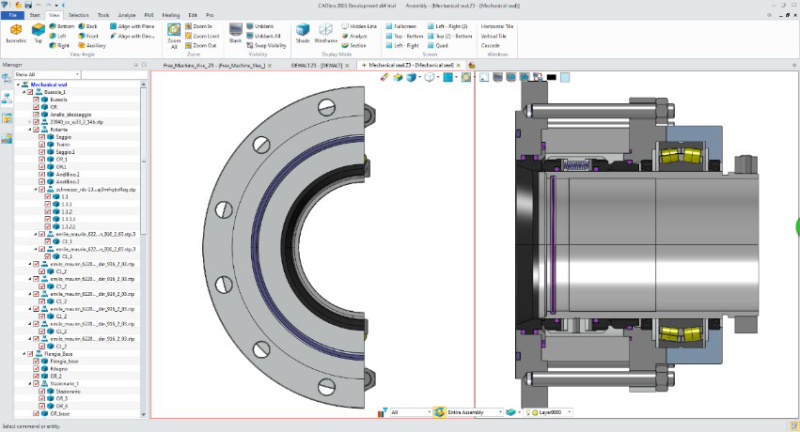
Task: Toggle the Ritegno part checkbox
Action: [36, 369]
